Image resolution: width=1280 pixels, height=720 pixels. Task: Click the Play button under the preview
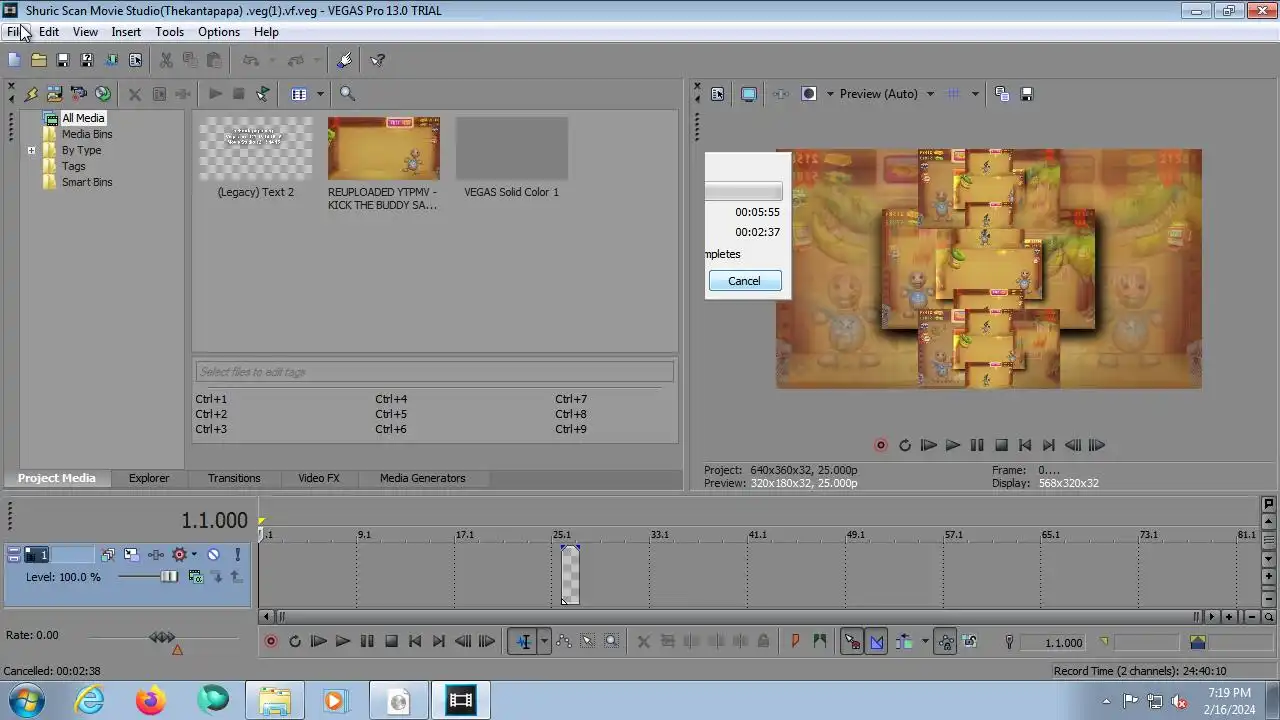click(x=953, y=446)
